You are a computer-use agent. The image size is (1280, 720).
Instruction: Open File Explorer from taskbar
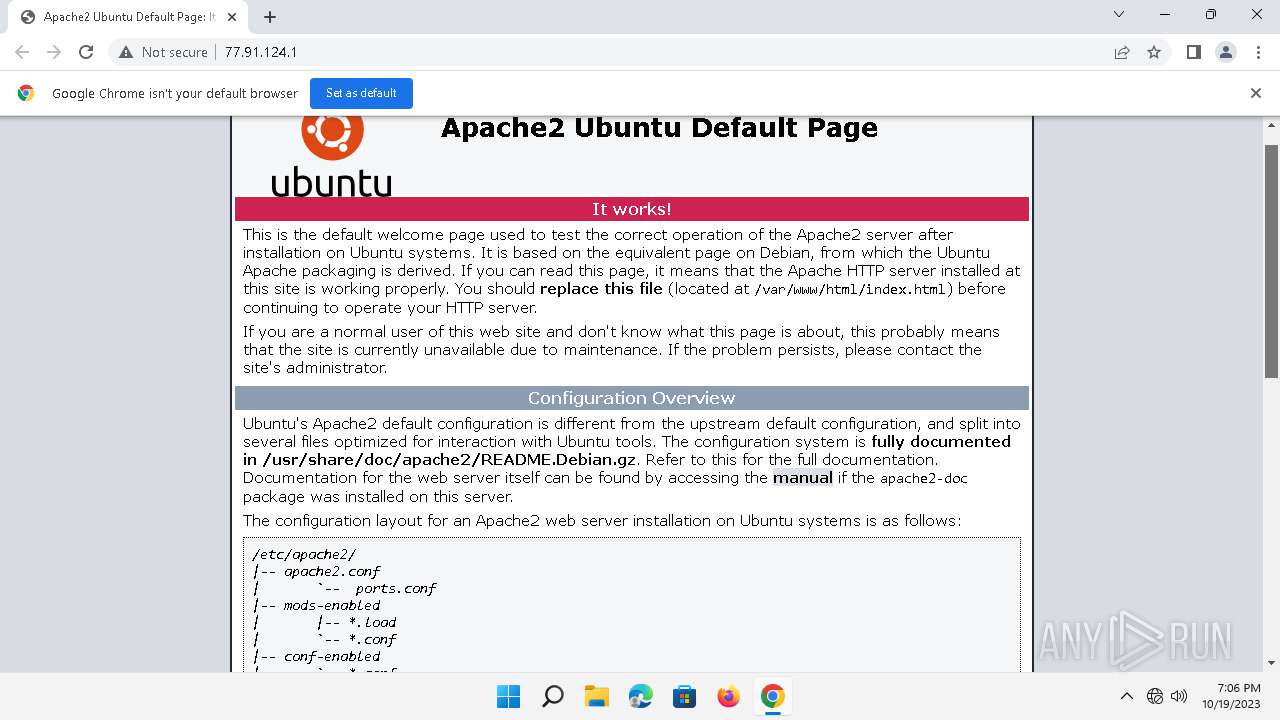coord(596,696)
